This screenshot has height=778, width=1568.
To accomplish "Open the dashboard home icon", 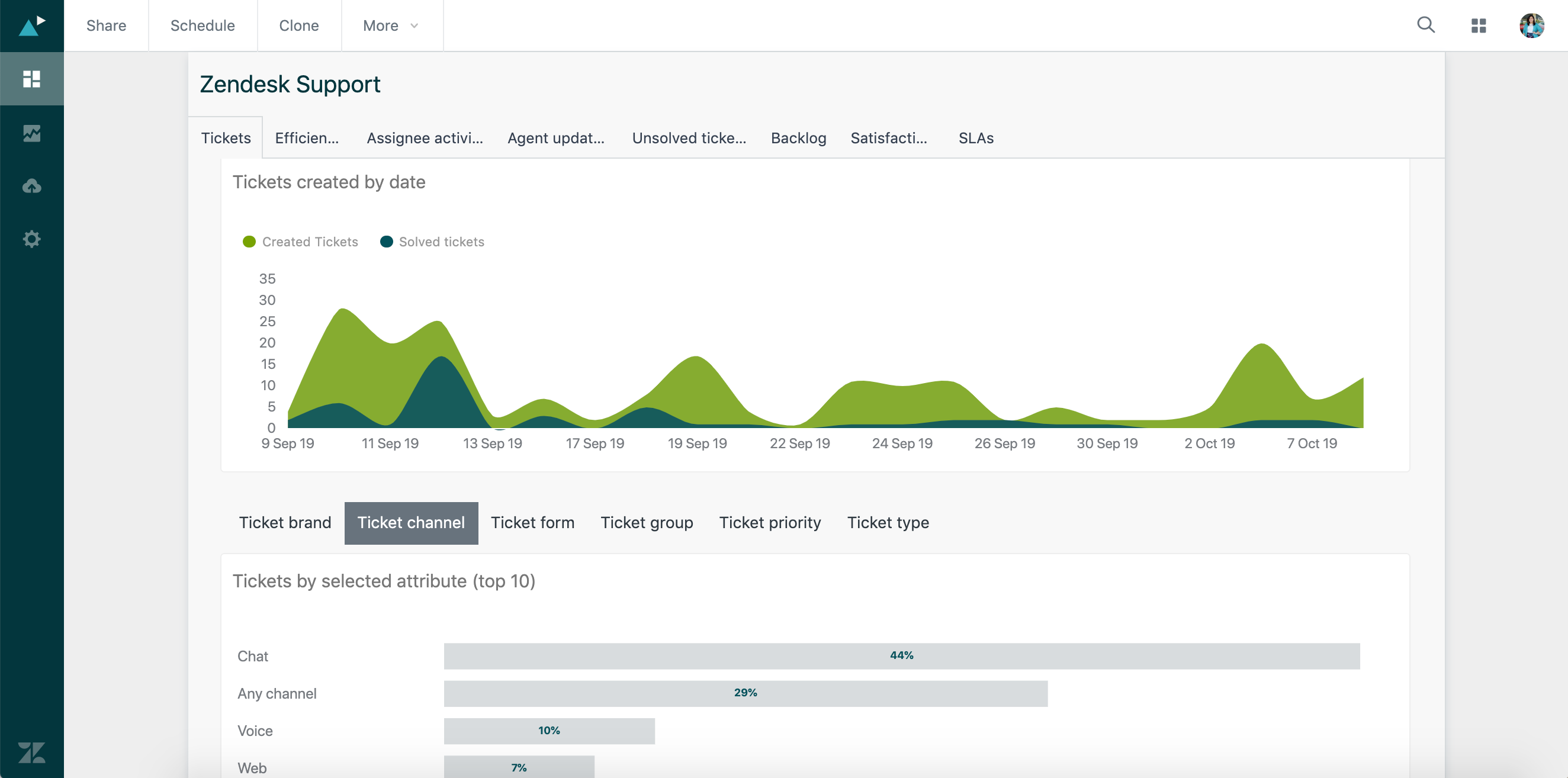I will coord(31,78).
